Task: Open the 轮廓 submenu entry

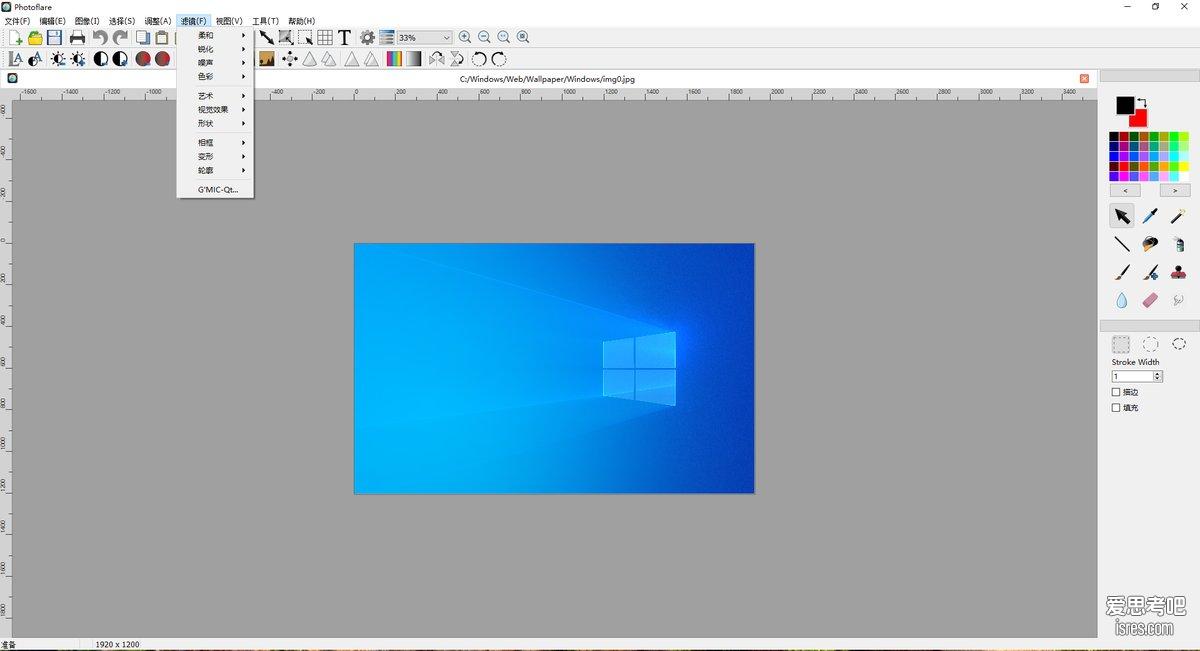Action: click(215, 170)
